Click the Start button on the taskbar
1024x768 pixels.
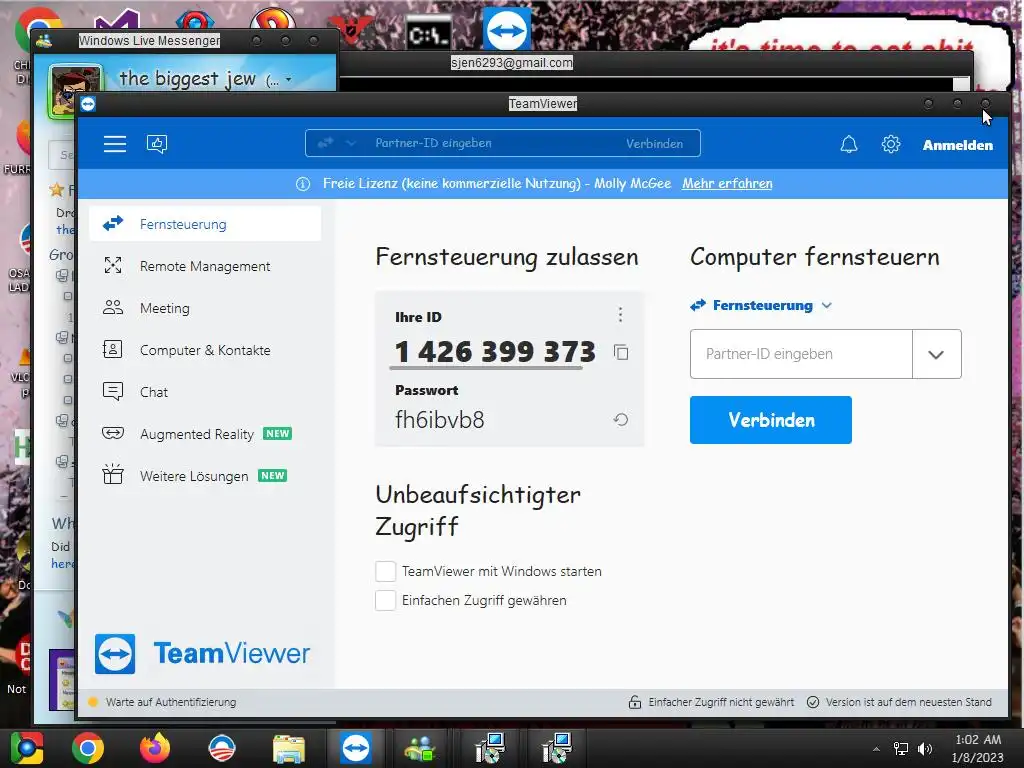point(26,748)
